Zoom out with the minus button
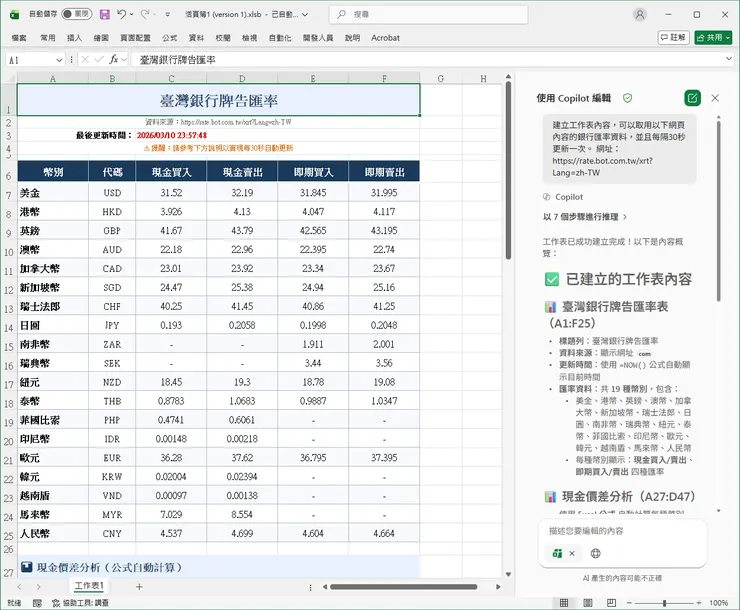740x610 pixels. coord(629,603)
